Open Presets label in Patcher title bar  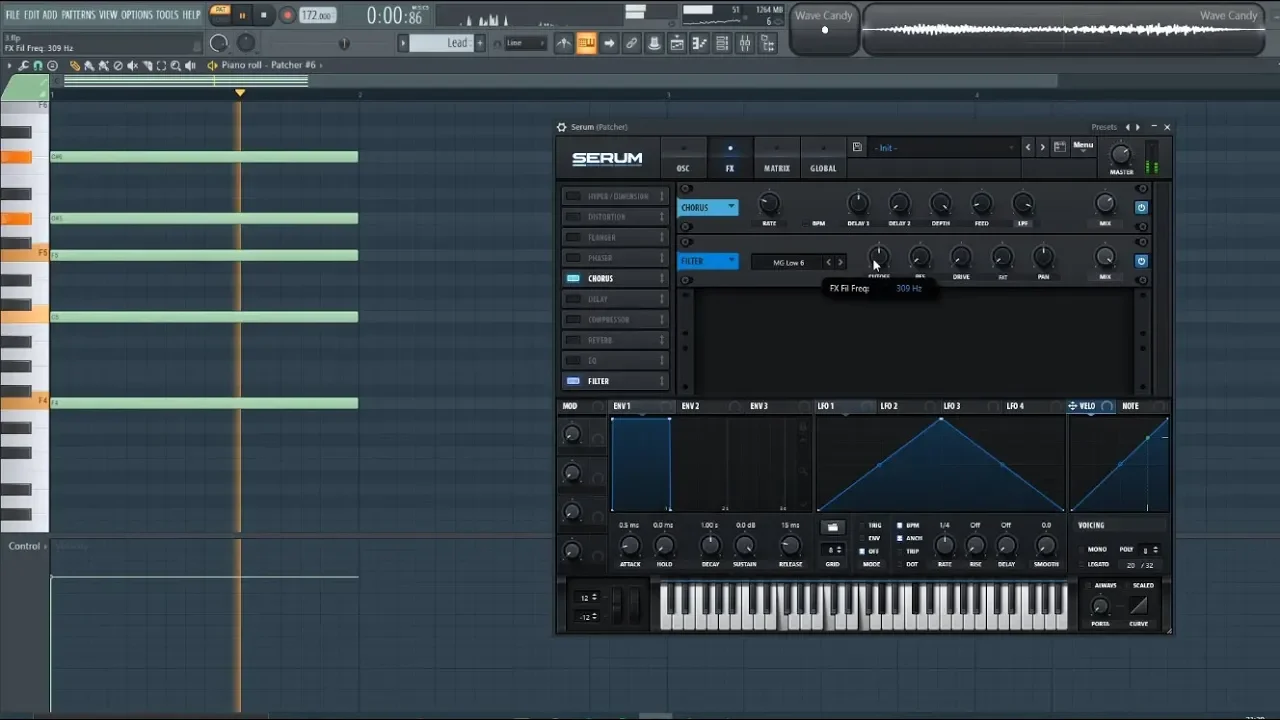pos(1104,127)
